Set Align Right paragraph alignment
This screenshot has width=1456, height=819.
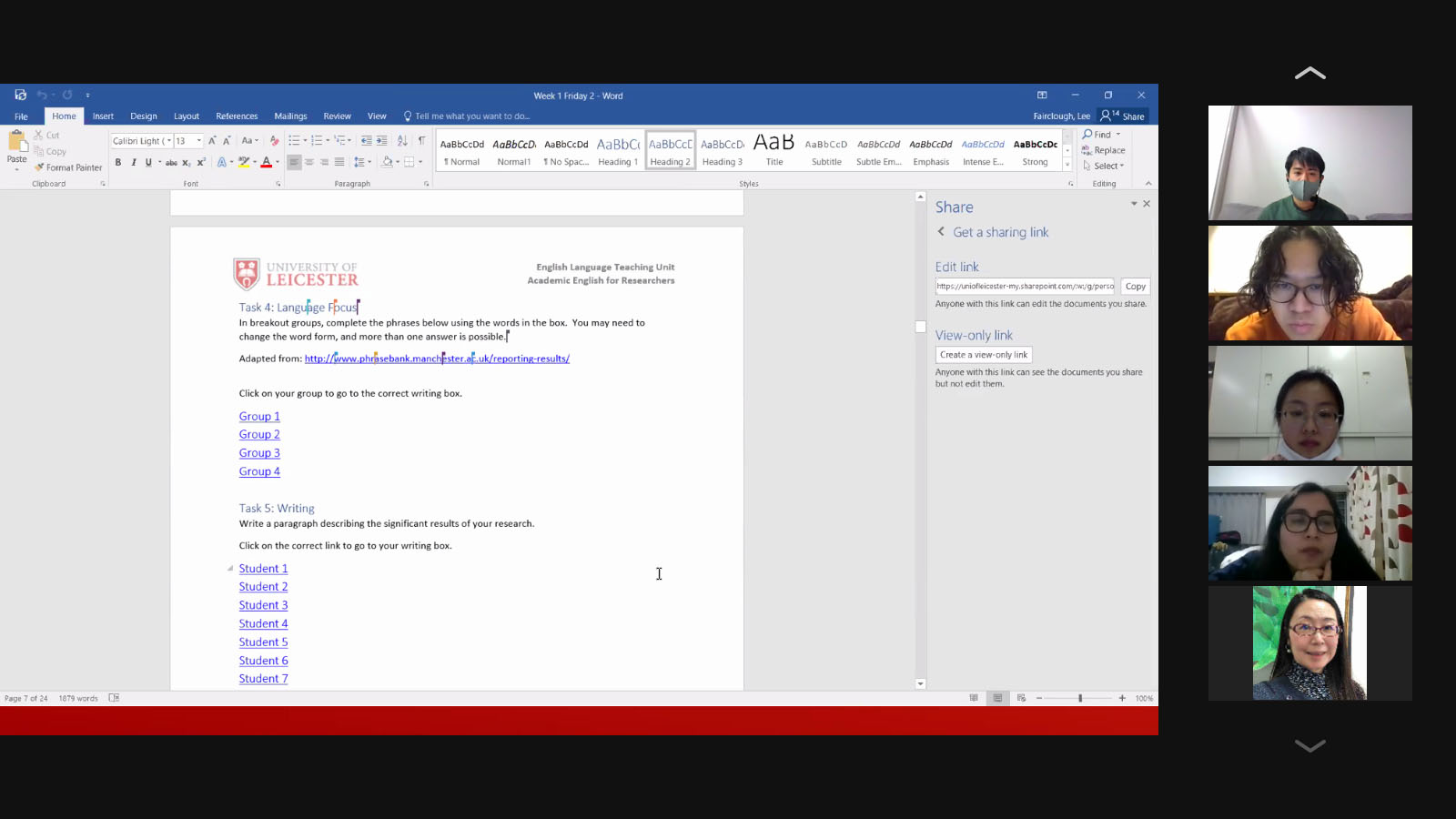coord(324,162)
